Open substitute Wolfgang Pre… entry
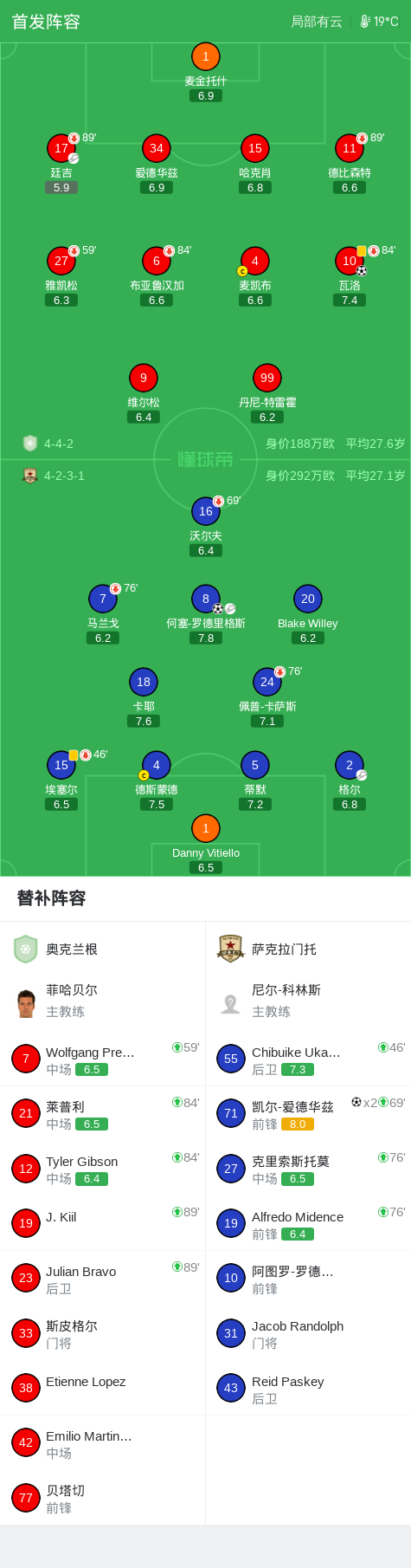 point(103,1059)
